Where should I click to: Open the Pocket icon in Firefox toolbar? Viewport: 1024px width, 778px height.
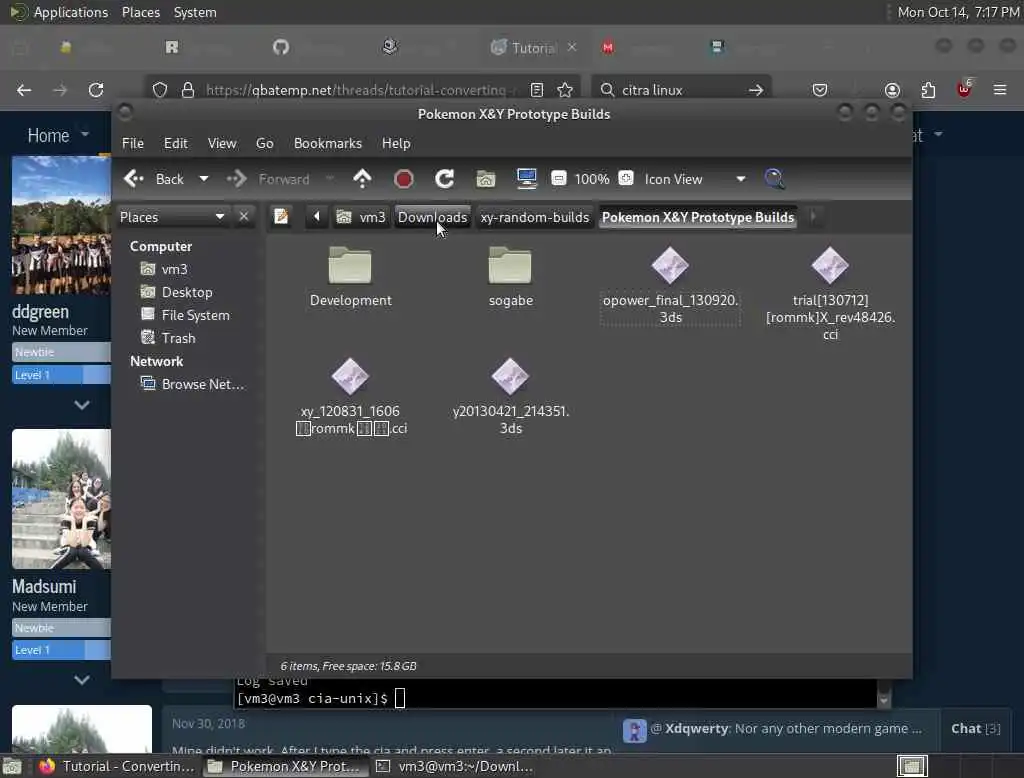[x=820, y=90]
